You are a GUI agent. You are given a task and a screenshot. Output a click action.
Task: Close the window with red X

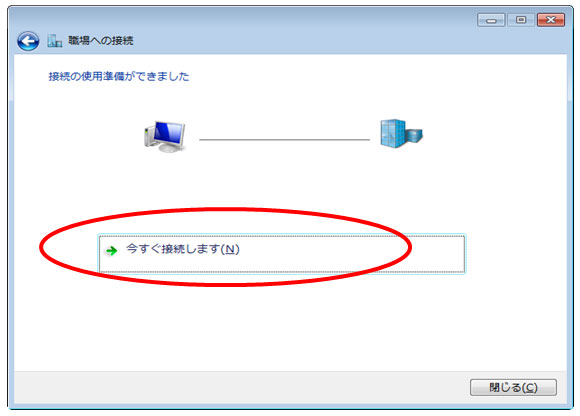[x=551, y=20]
